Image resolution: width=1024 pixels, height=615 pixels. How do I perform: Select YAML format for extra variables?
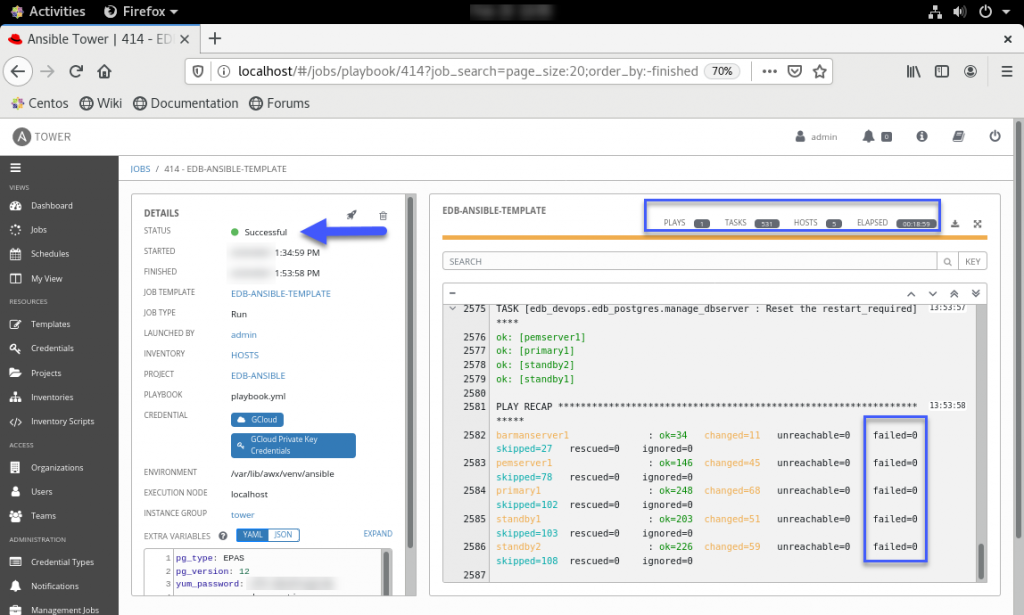coord(255,535)
